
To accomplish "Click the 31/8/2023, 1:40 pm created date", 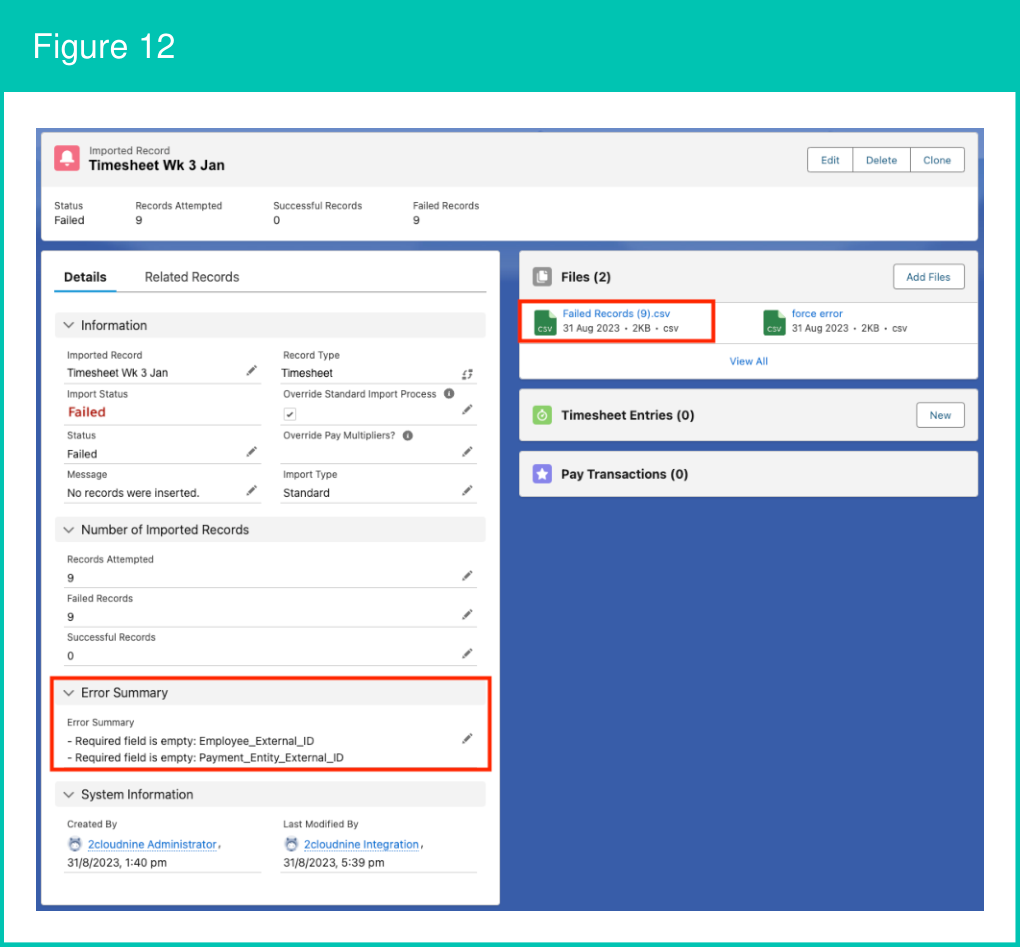I will [x=117, y=862].
